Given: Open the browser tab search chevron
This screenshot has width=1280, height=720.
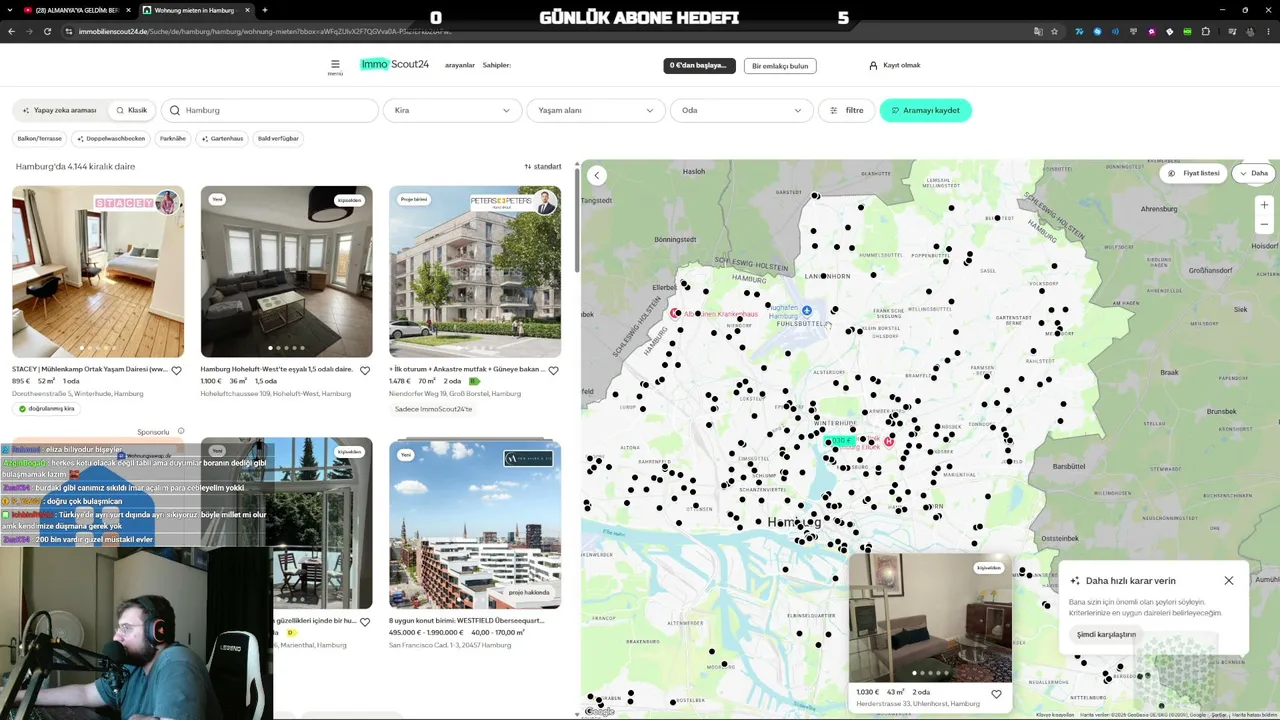Looking at the screenshot, I should [12, 10].
